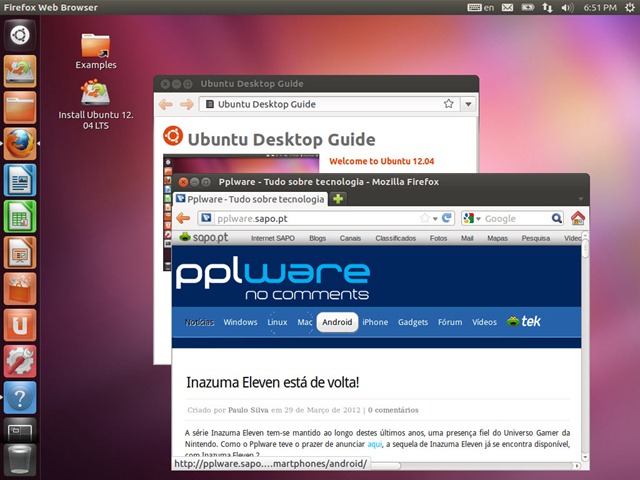
Task: Click the Firefox icon in the launcher
Action: click(20, 144)
